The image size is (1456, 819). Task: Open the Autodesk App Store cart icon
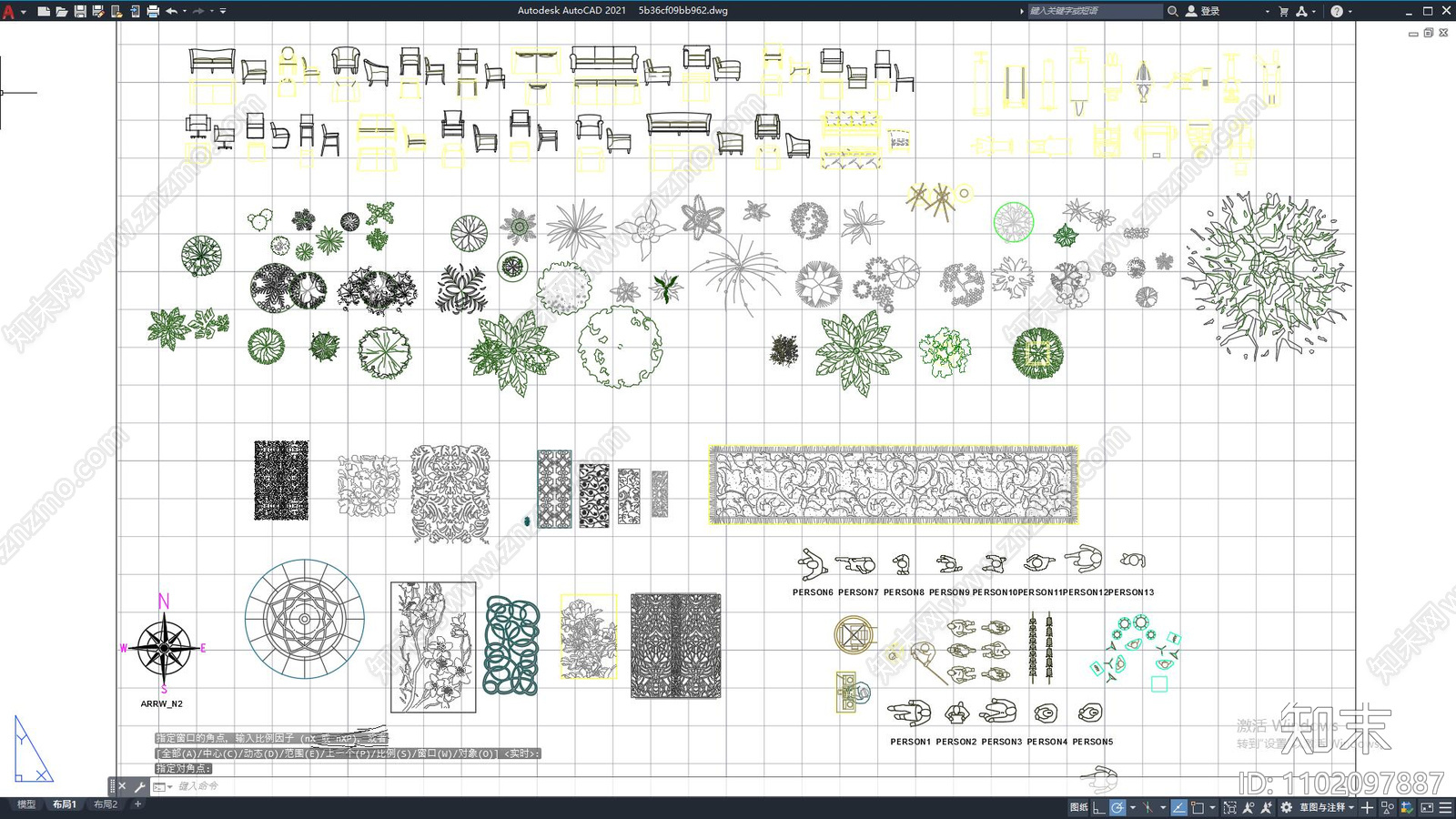pos(1284,11)
